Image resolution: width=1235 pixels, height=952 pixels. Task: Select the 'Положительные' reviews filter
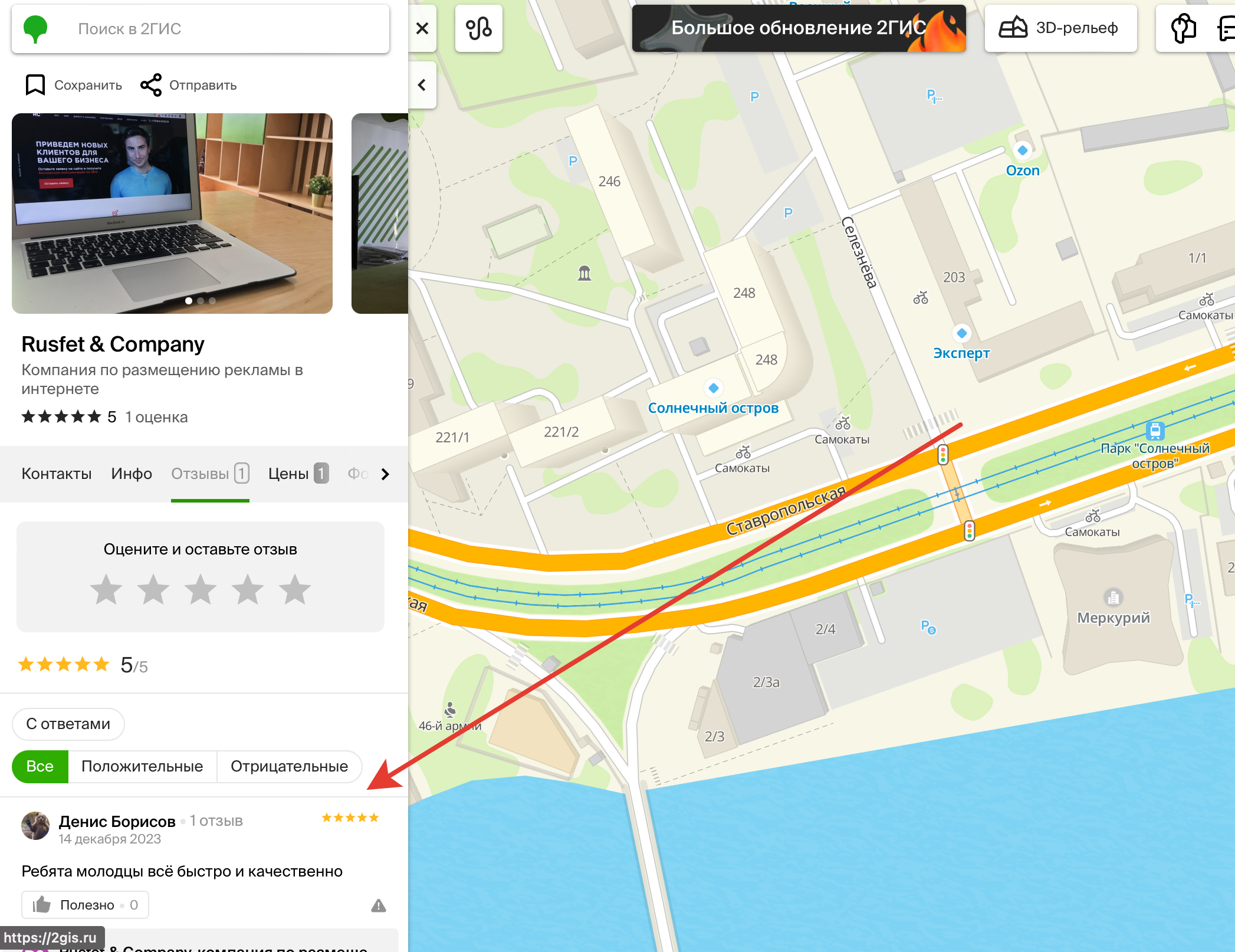(142, 766)
